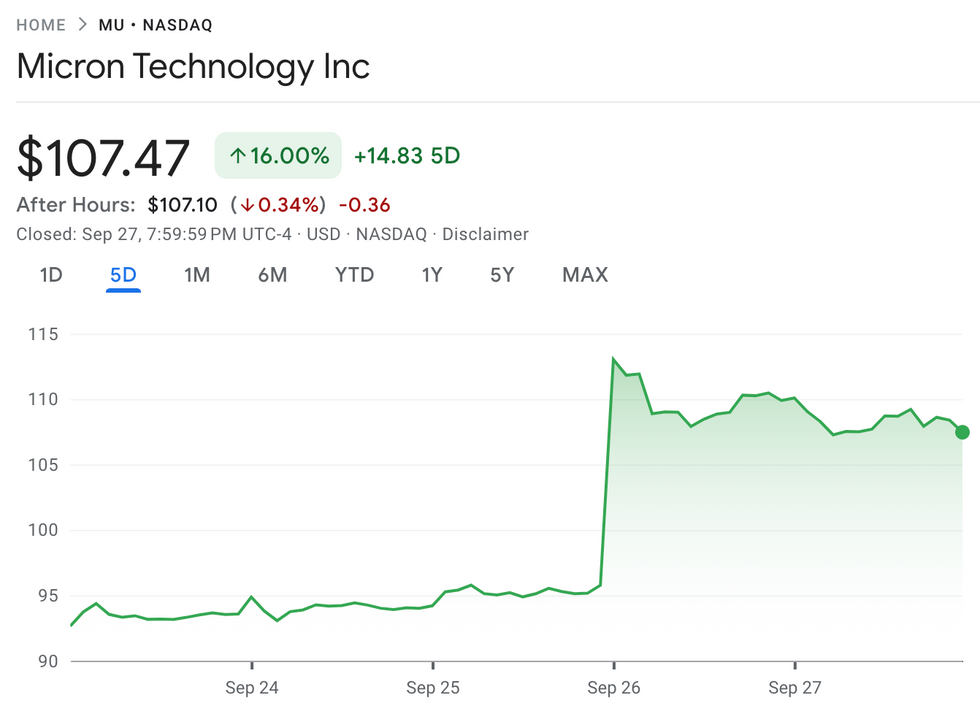
Task: Click the Sep 24 date label on axis
Action: 253,688
